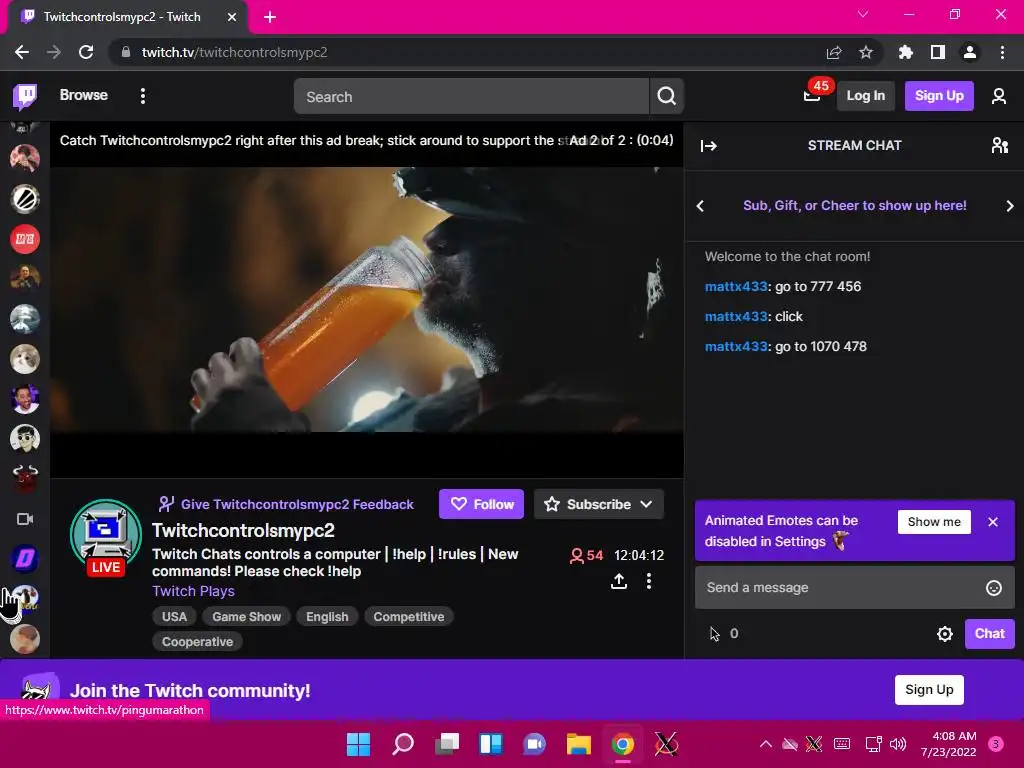Bookmark this page with star icon
The image size is (1024, 768).
tap(865, 52)
